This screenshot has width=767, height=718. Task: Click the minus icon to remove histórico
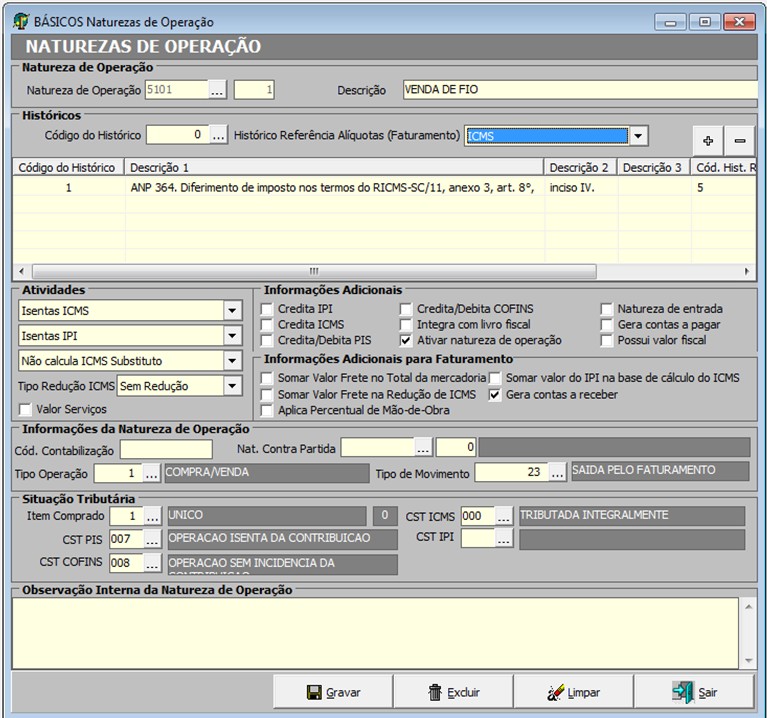pyautogui.click(x=740, y=141)
